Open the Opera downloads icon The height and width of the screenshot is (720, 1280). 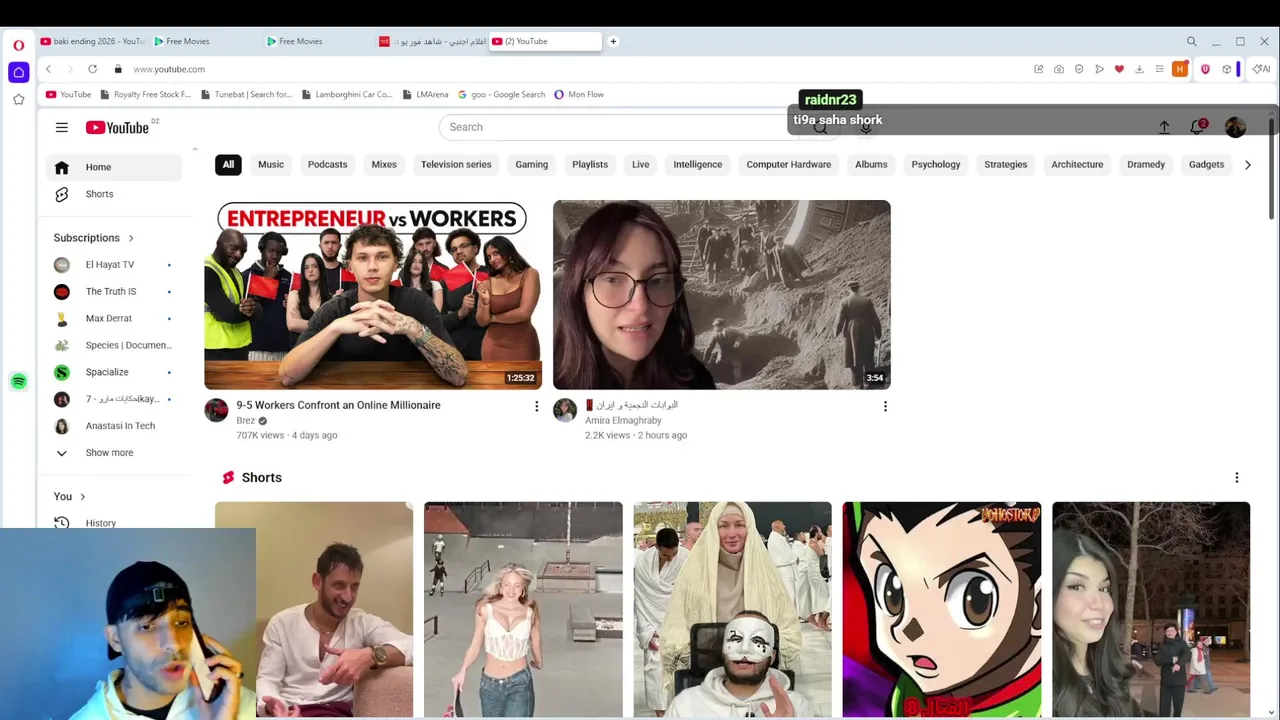coord(1139,69)
